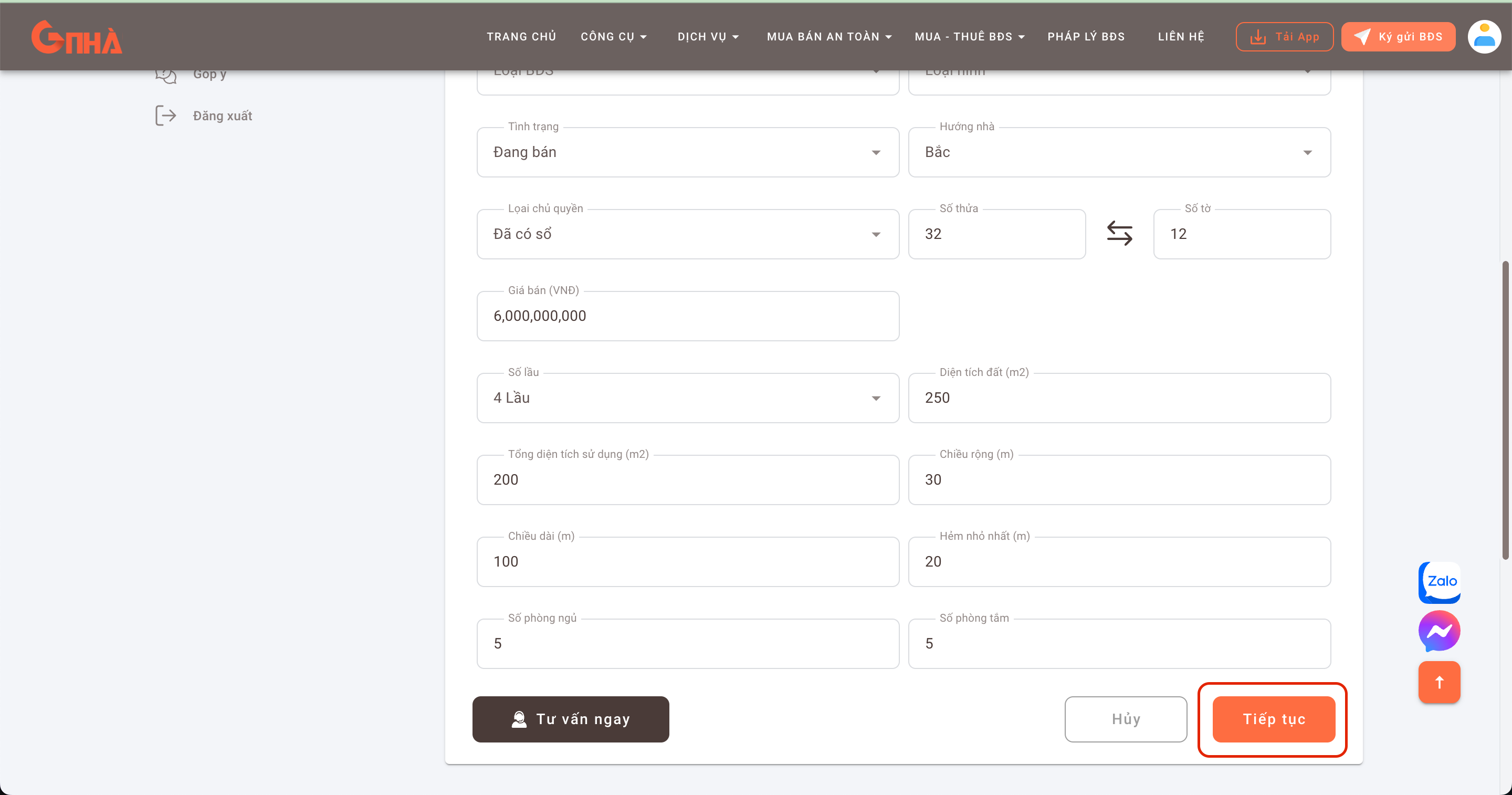The width and height of the screenshot is (1512, 795).
Task: Expand the Mua - Thuê BĐS menu
Action: point(970,36)
